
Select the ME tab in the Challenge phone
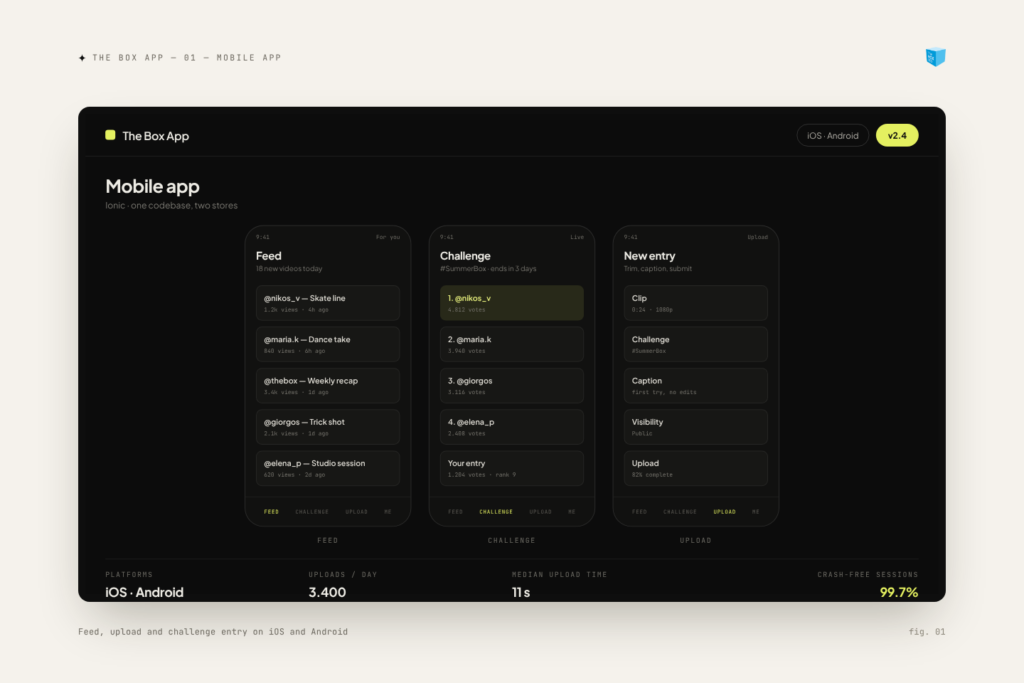coord(572,512)
